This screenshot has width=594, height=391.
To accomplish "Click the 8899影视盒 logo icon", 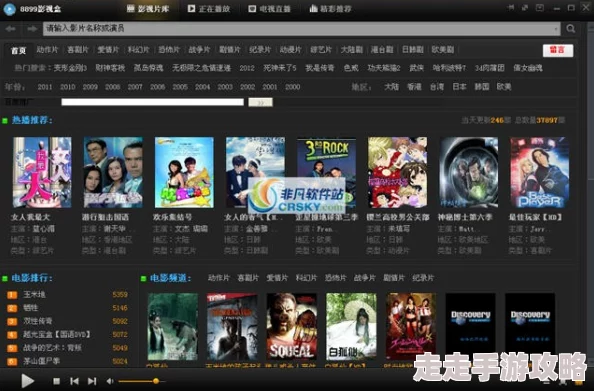I will click(9, 9).
